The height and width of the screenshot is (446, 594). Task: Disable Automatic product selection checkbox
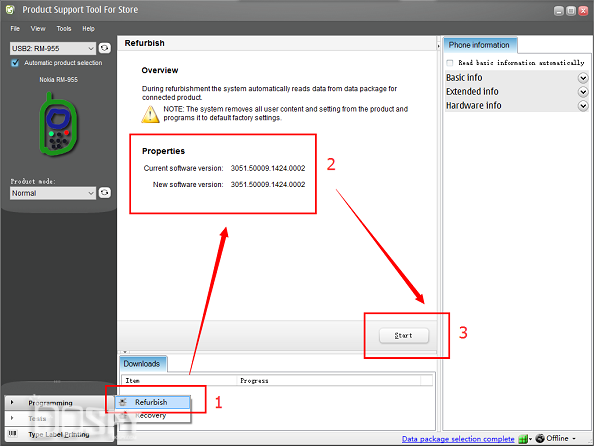tap(15, 63)
